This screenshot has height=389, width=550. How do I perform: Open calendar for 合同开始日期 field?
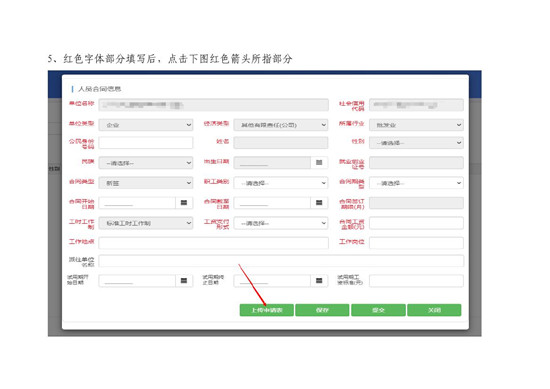[x=184, y=203]
